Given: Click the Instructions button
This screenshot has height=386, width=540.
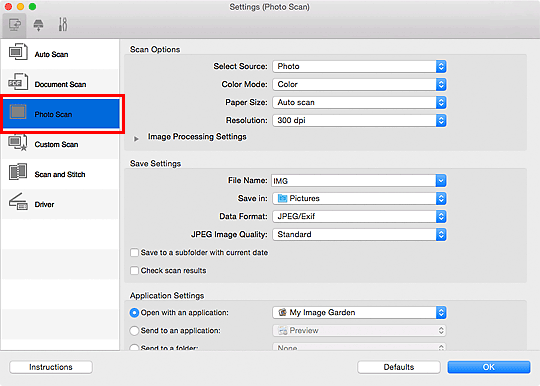Looking at the screenshot, I should point(51,367).
